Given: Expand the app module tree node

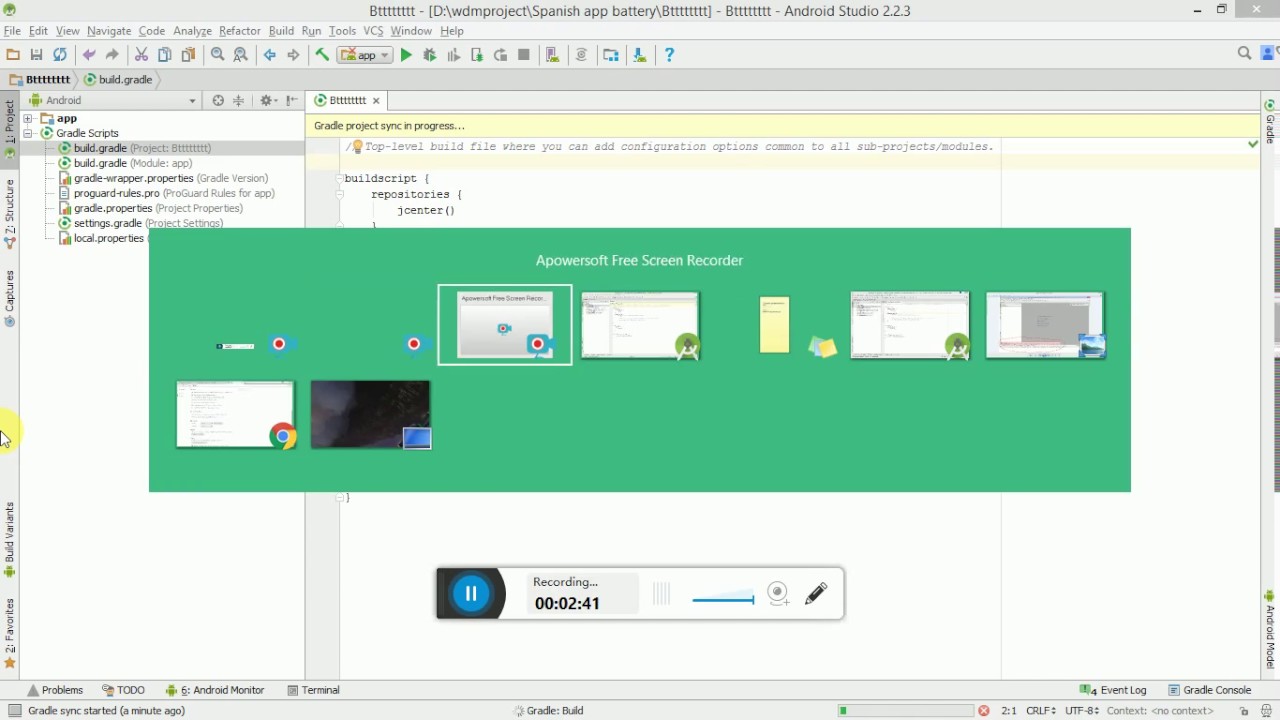Looking at the screenshot, I should pos(28,118).
